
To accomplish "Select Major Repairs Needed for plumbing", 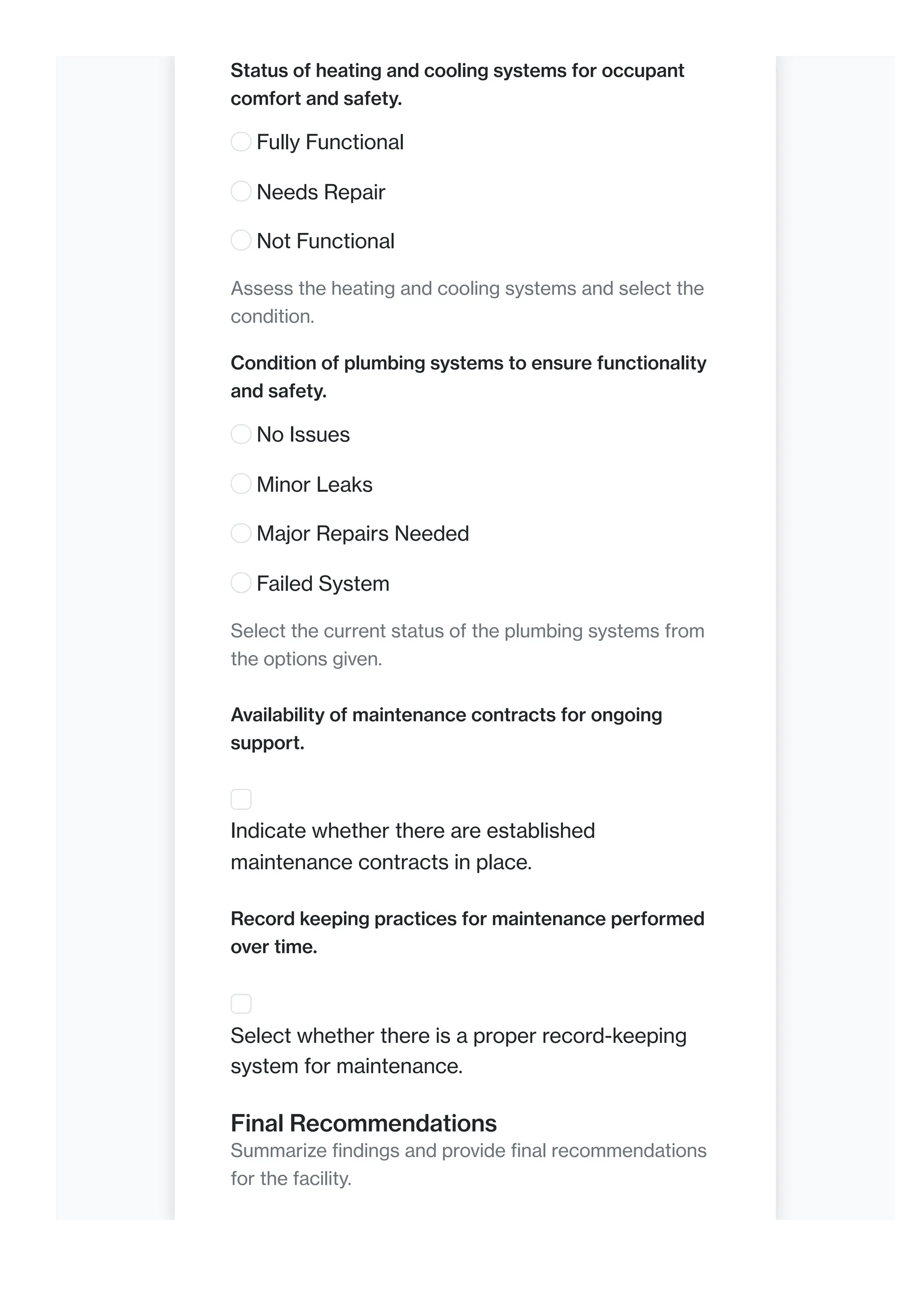I will tap(241, 533).
